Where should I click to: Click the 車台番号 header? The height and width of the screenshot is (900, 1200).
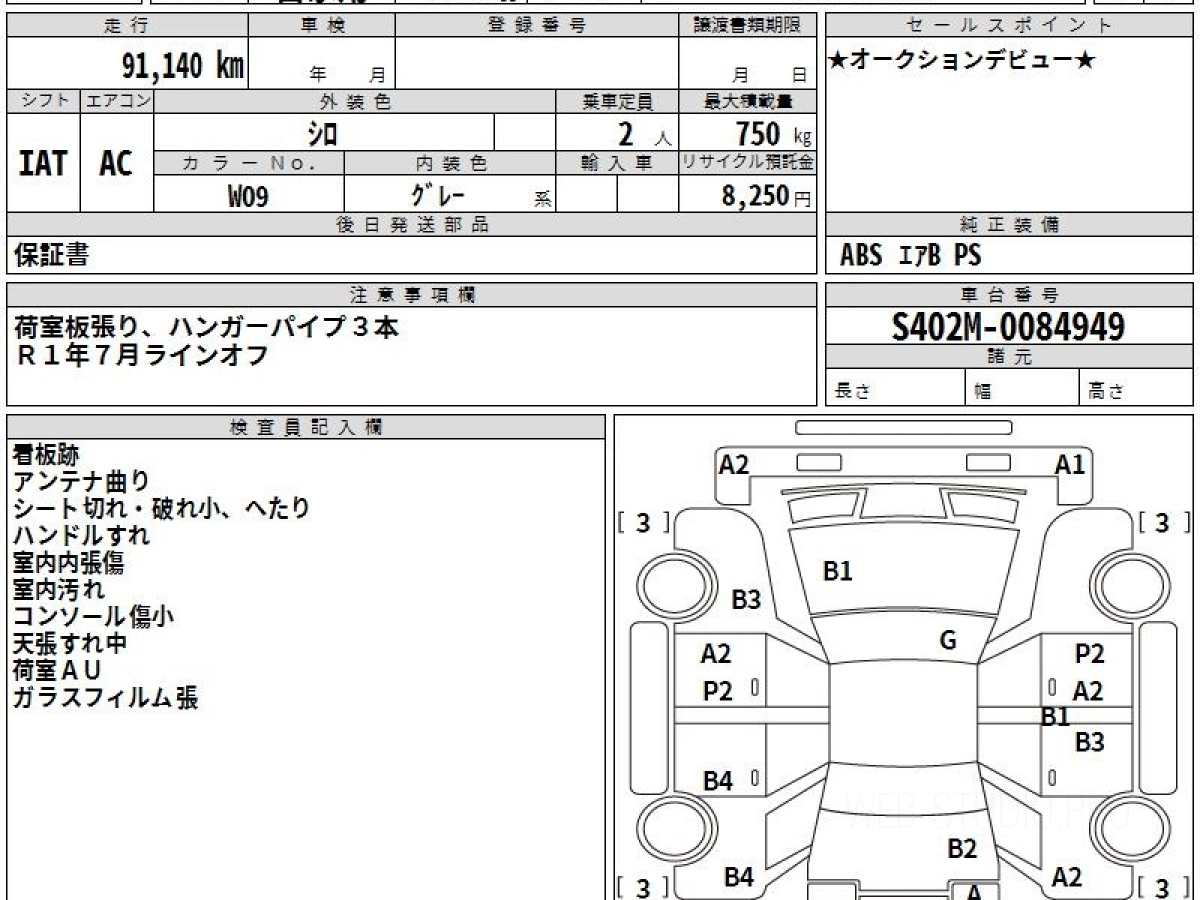click(1009, 295)
